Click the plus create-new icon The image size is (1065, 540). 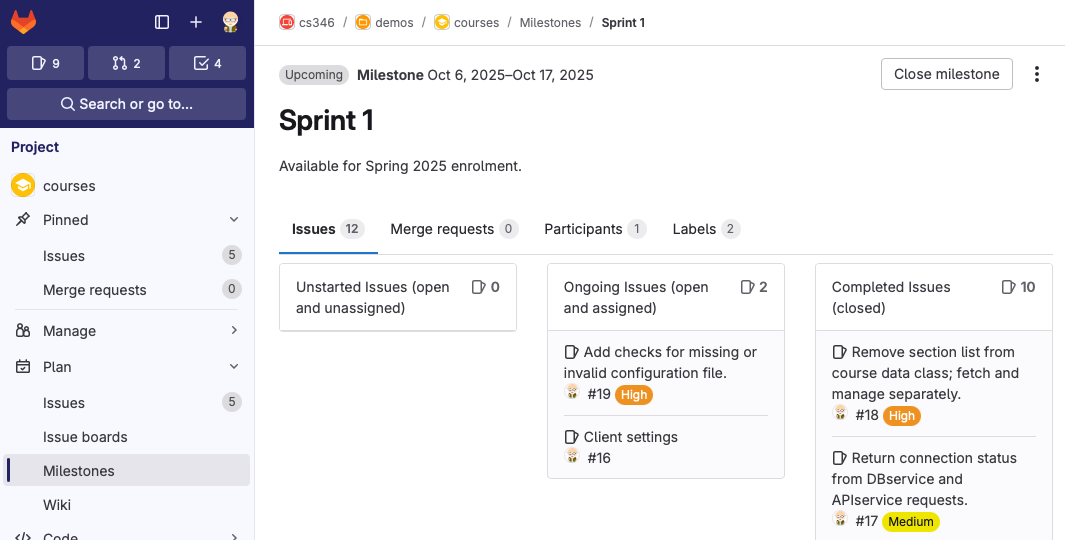click(196, 22)
